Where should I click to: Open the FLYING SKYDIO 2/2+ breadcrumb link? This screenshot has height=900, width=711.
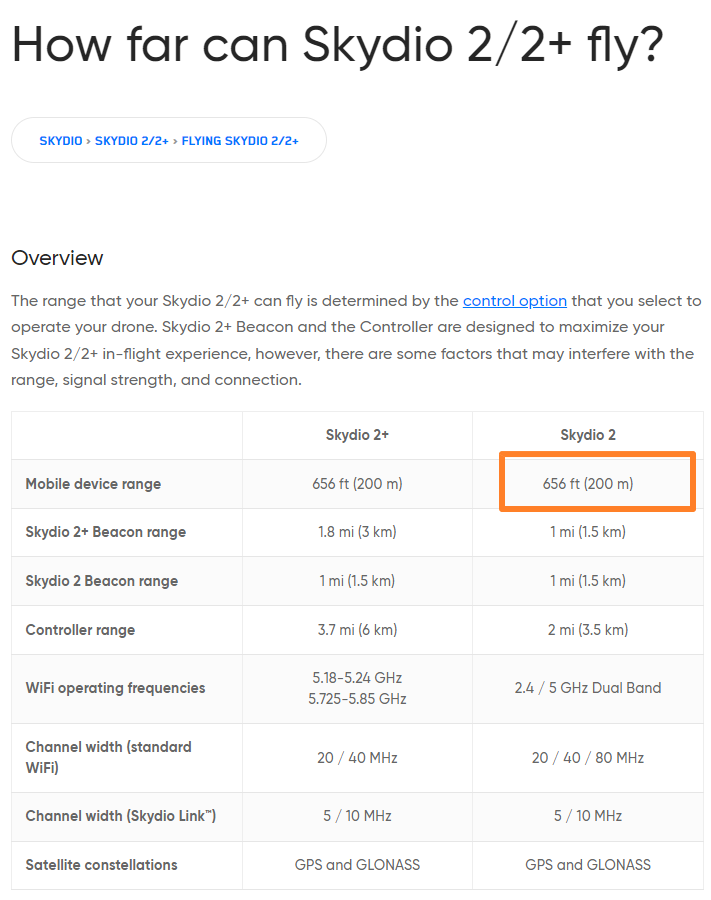pos(240,141)
